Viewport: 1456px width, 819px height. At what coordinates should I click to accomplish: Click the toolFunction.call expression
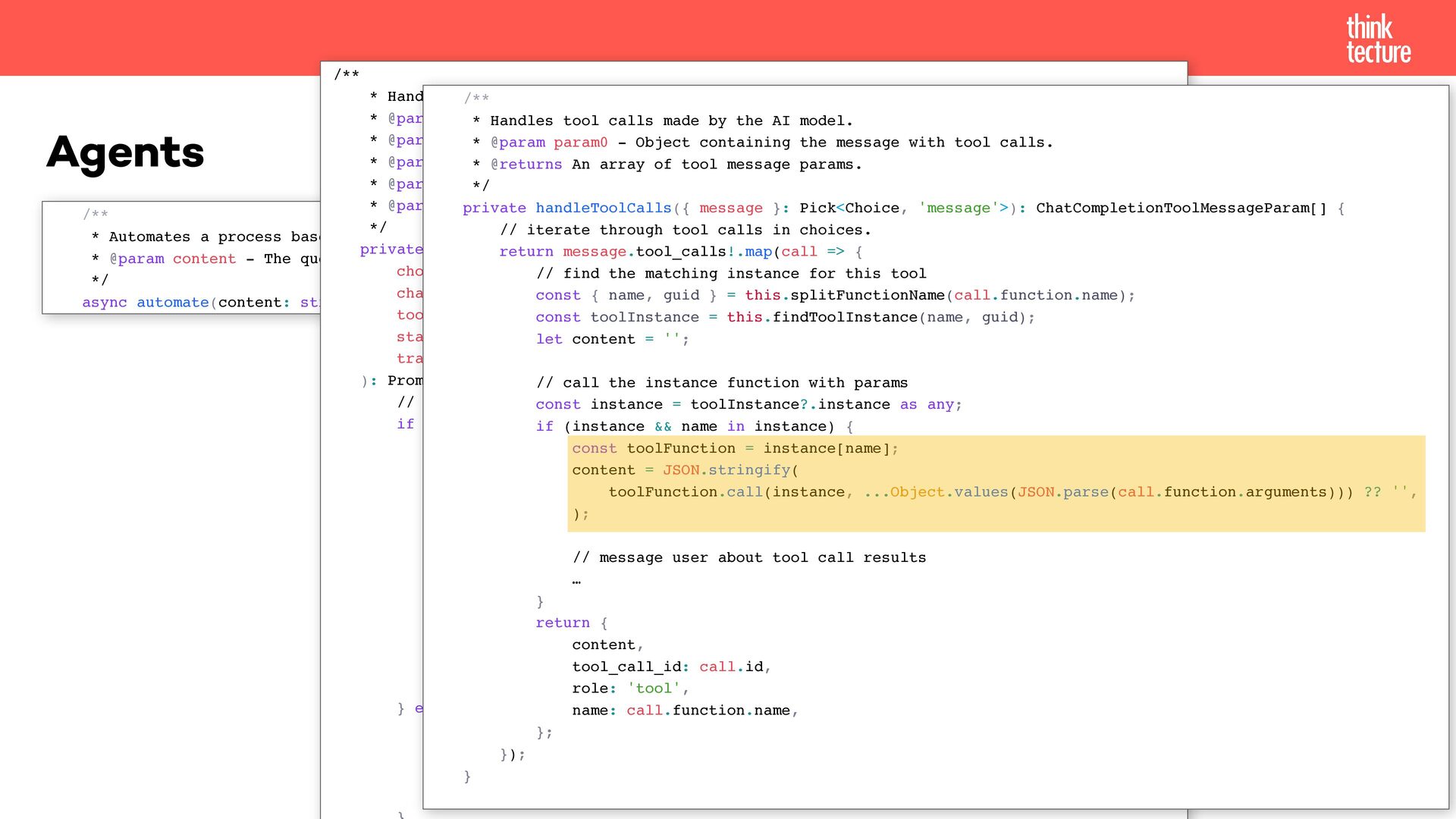tap(685, 492)
